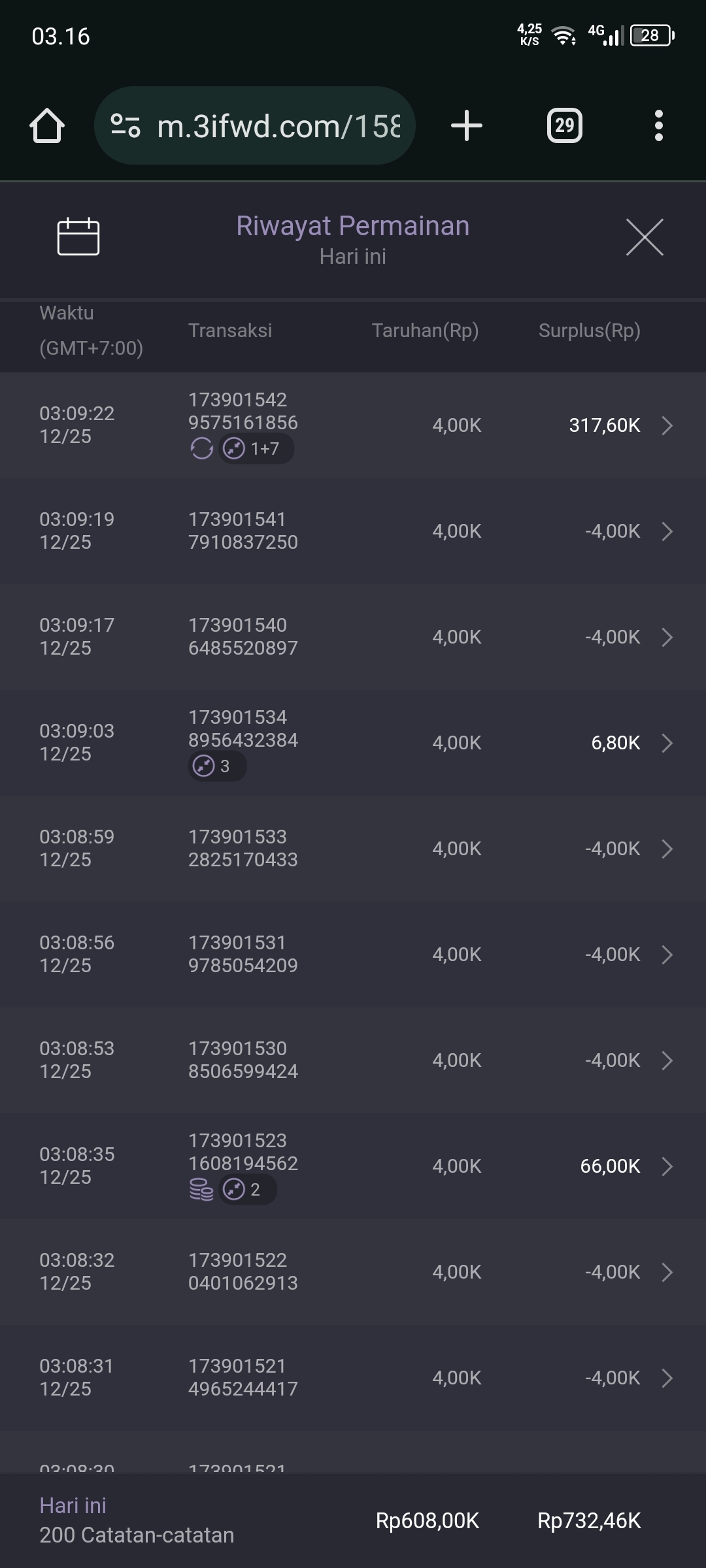Open the calendar date picker icon
The image size is (706, 1568).
78,236
